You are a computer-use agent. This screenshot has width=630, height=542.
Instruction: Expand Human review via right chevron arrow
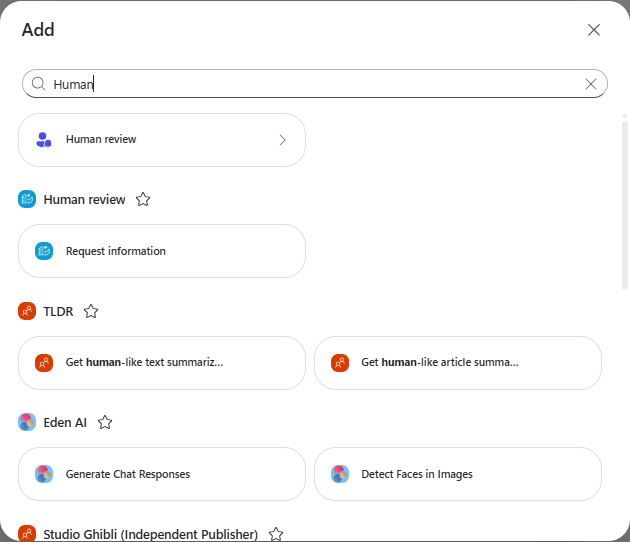tap(282, 140)
